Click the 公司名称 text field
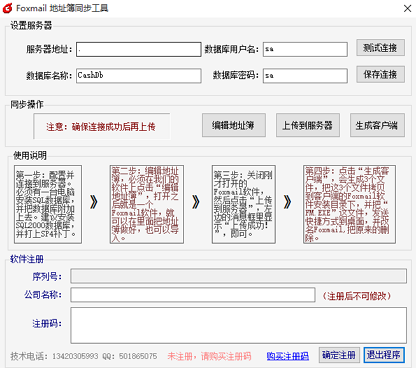The height and width of the screenshot is (368, 416). pos(193,295)
